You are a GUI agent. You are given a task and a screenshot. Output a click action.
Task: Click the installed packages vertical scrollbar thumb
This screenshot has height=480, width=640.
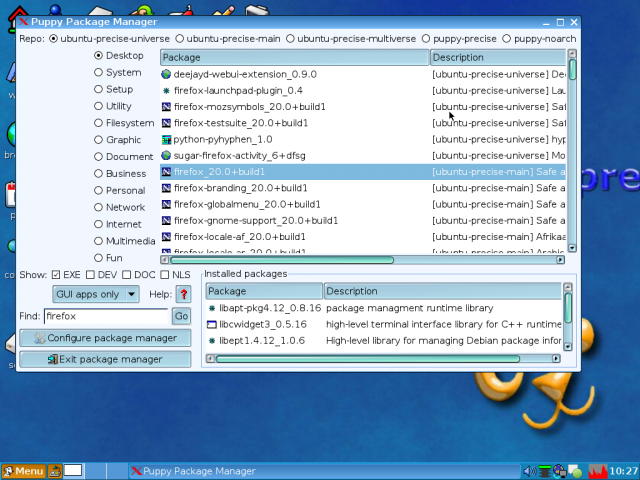(x=567, y=308)
